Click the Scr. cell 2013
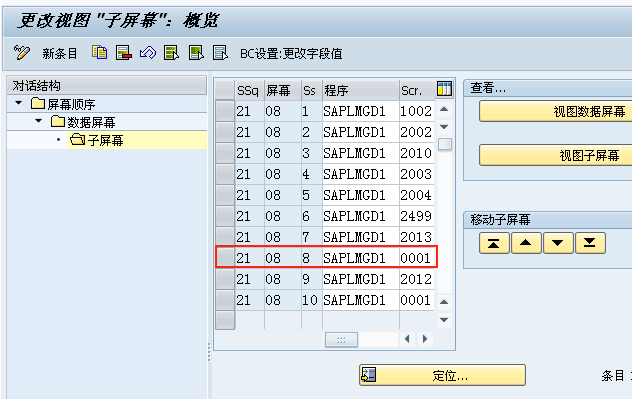Screen dimensions: 632x399 coord(417,237)
